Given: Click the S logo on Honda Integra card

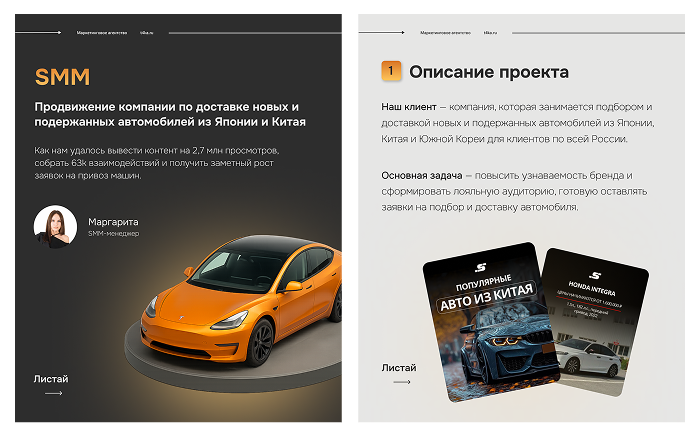Looking at the screenshot, I should point(595,275).
